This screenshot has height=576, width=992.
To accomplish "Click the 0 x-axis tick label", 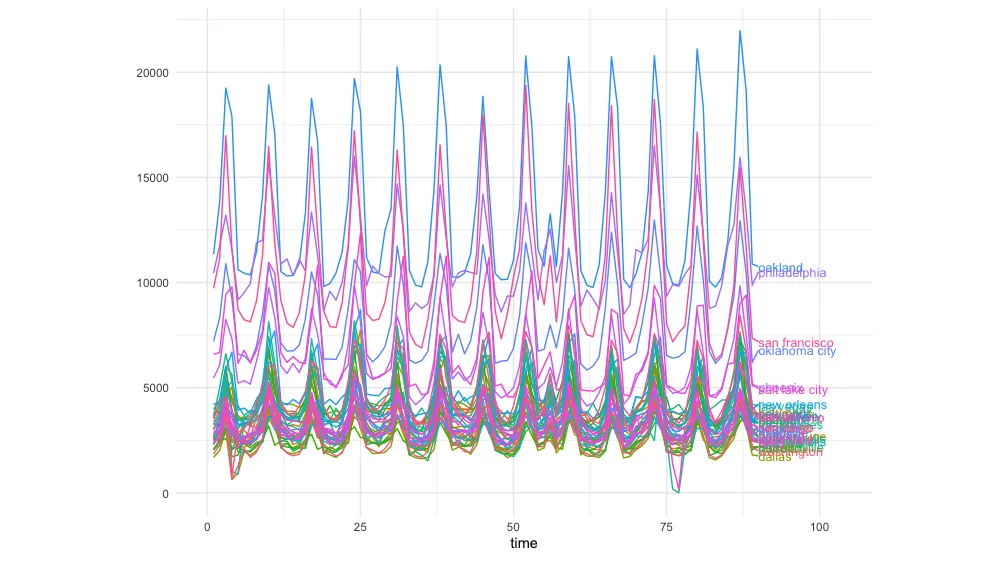I will click(x=207, y=526).
